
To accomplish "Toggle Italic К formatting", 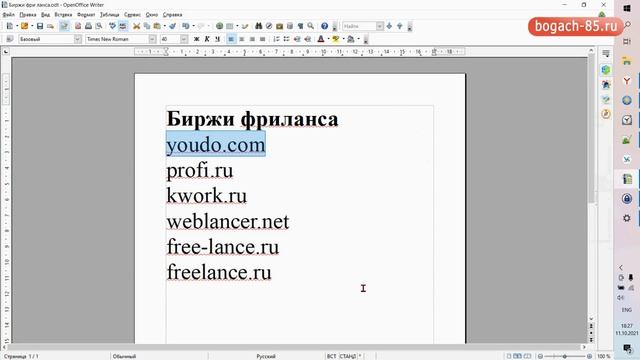I will [207, 39].
